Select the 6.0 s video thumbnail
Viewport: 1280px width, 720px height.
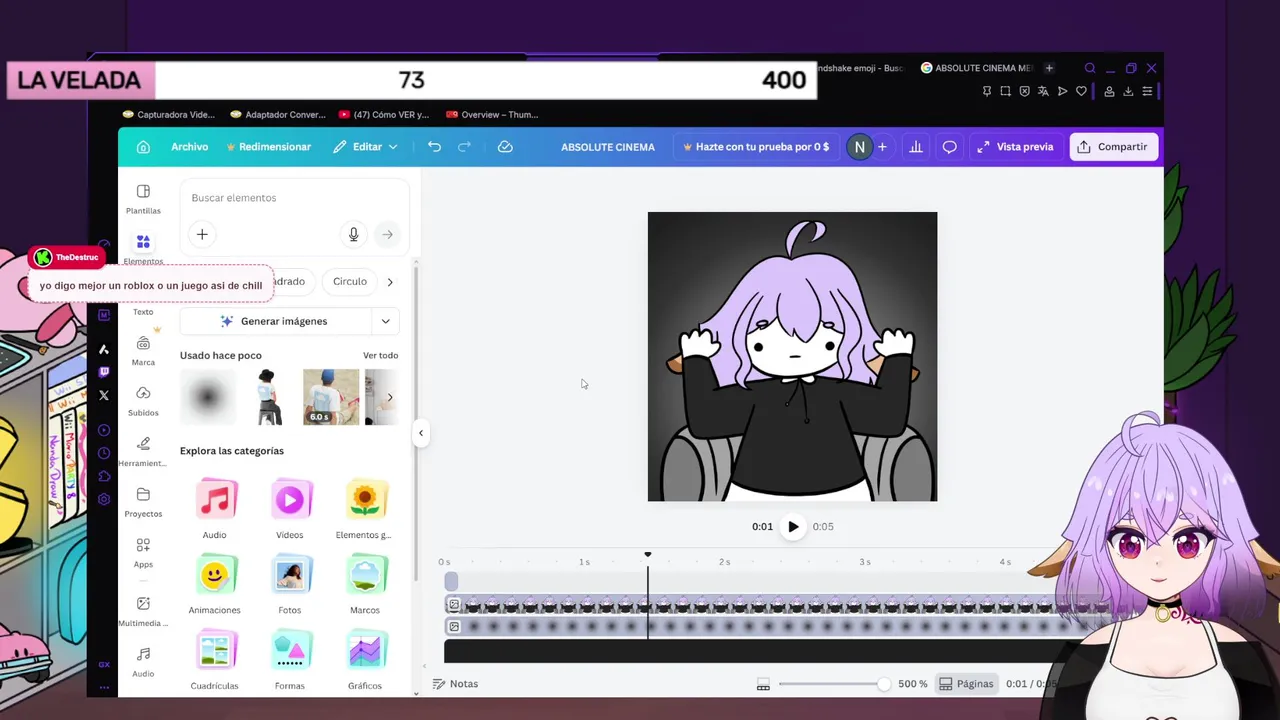pyautogui.click(x=331, y=397)
